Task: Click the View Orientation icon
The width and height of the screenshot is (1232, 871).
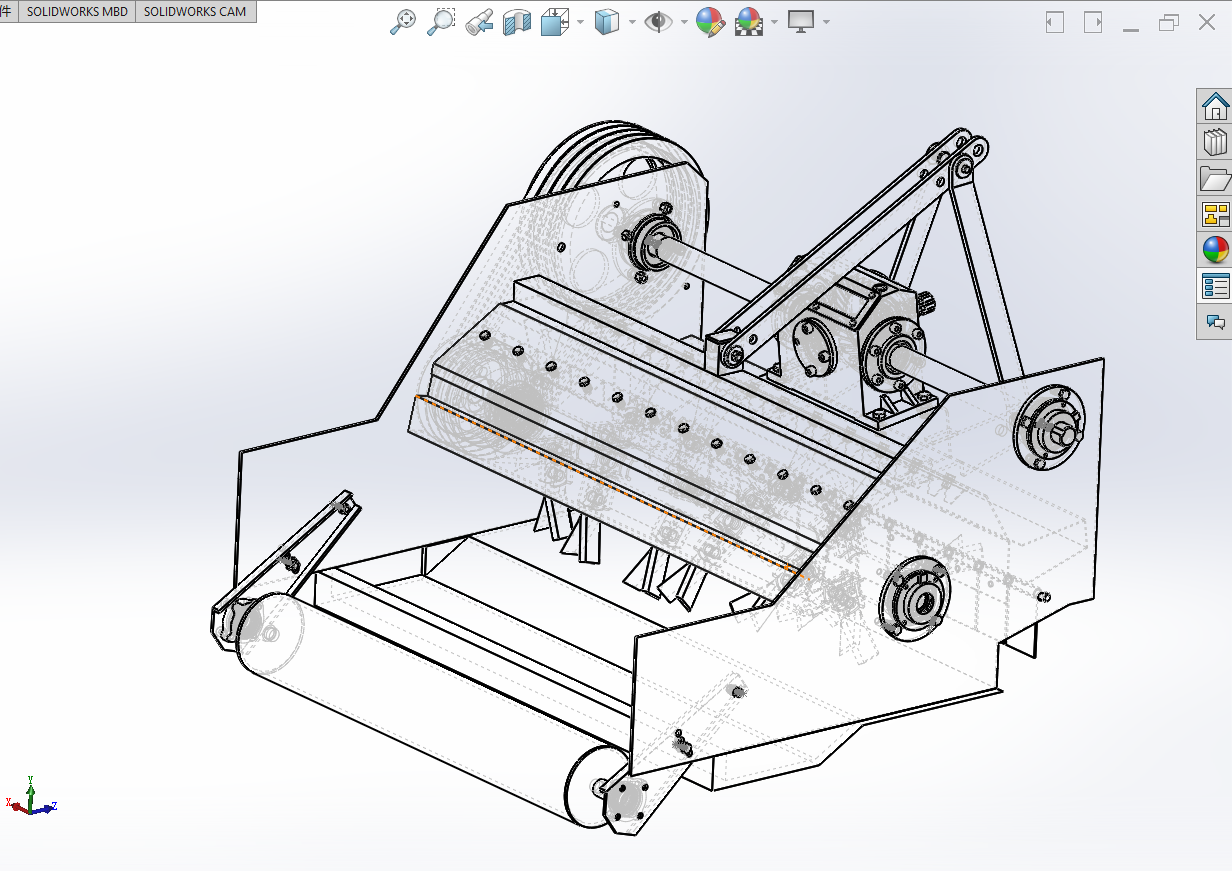Action: tap(554, 22)
